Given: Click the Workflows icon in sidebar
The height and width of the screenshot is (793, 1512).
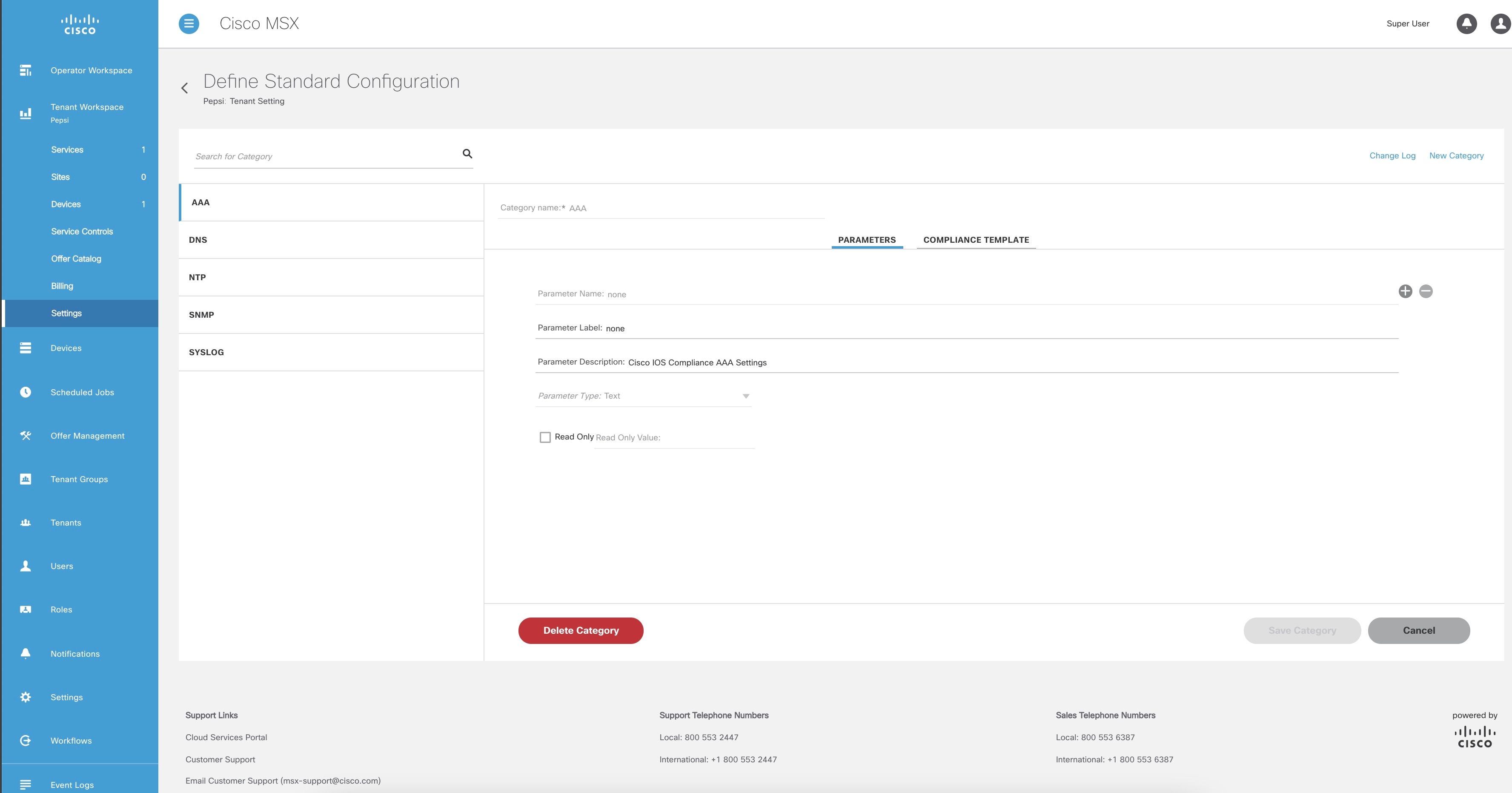Looking at the screenshot, I should [x=25, y=741].
